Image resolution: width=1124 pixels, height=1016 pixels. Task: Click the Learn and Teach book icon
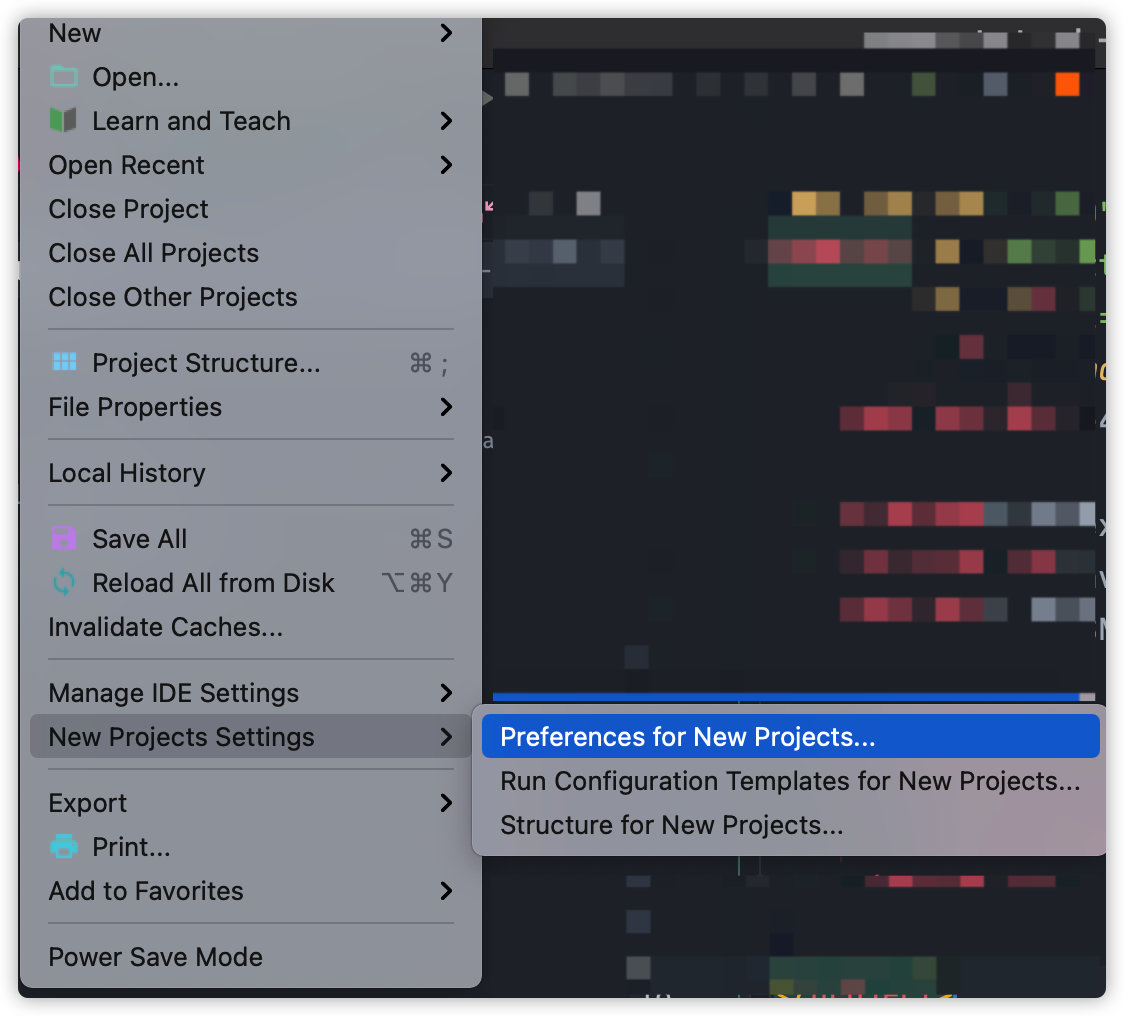pos(64,121)
